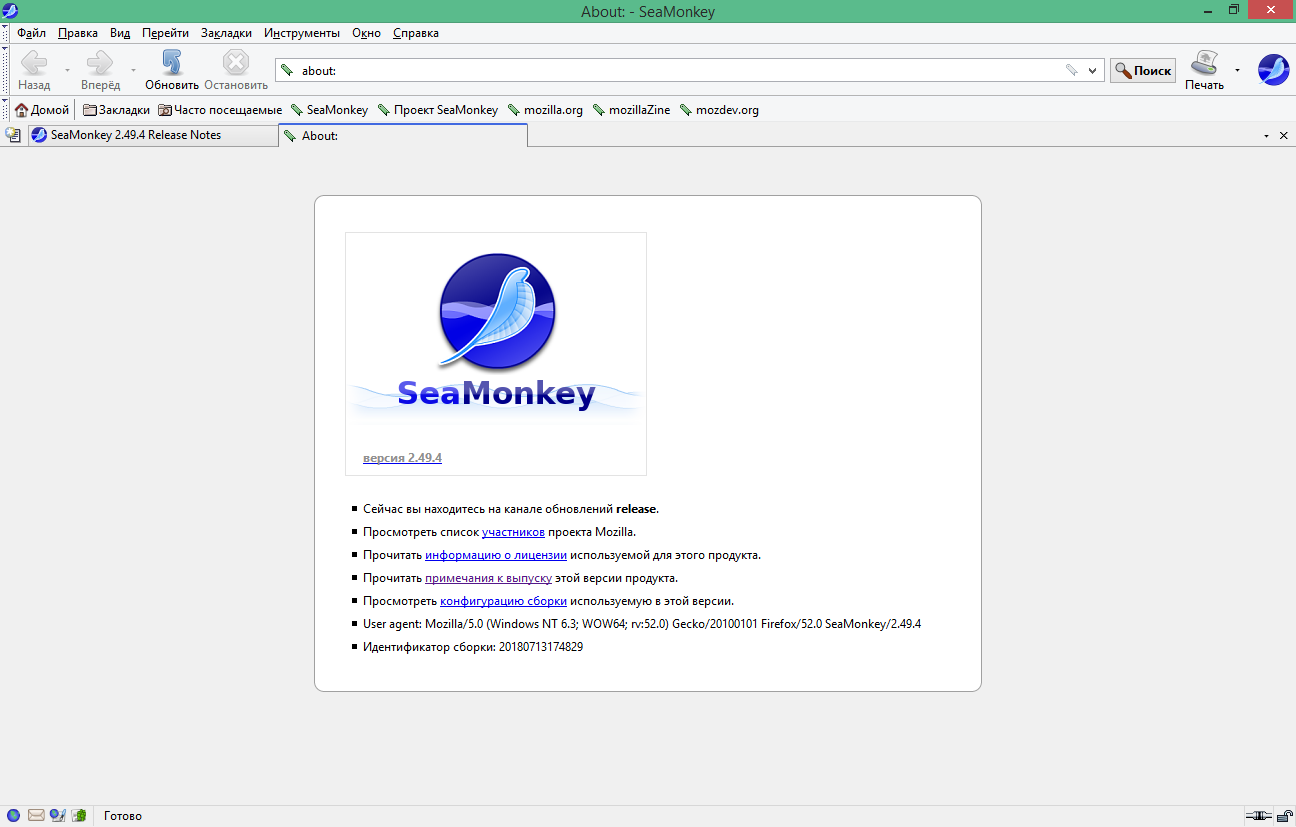Open конфигурацию сборки link
This screenshot has height=827, width=1296.
(x=503, y=601)
